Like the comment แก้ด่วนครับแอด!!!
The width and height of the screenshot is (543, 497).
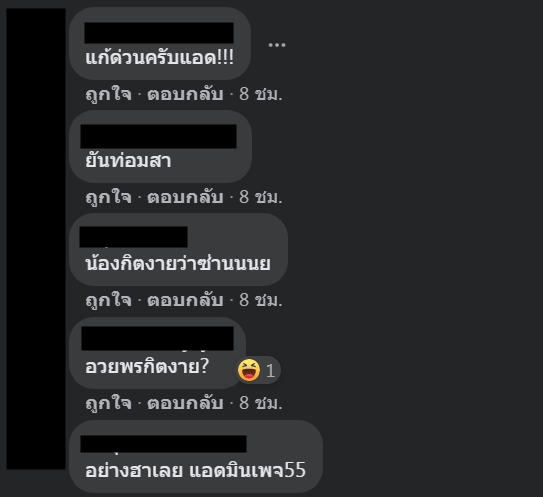click(108, 94)
